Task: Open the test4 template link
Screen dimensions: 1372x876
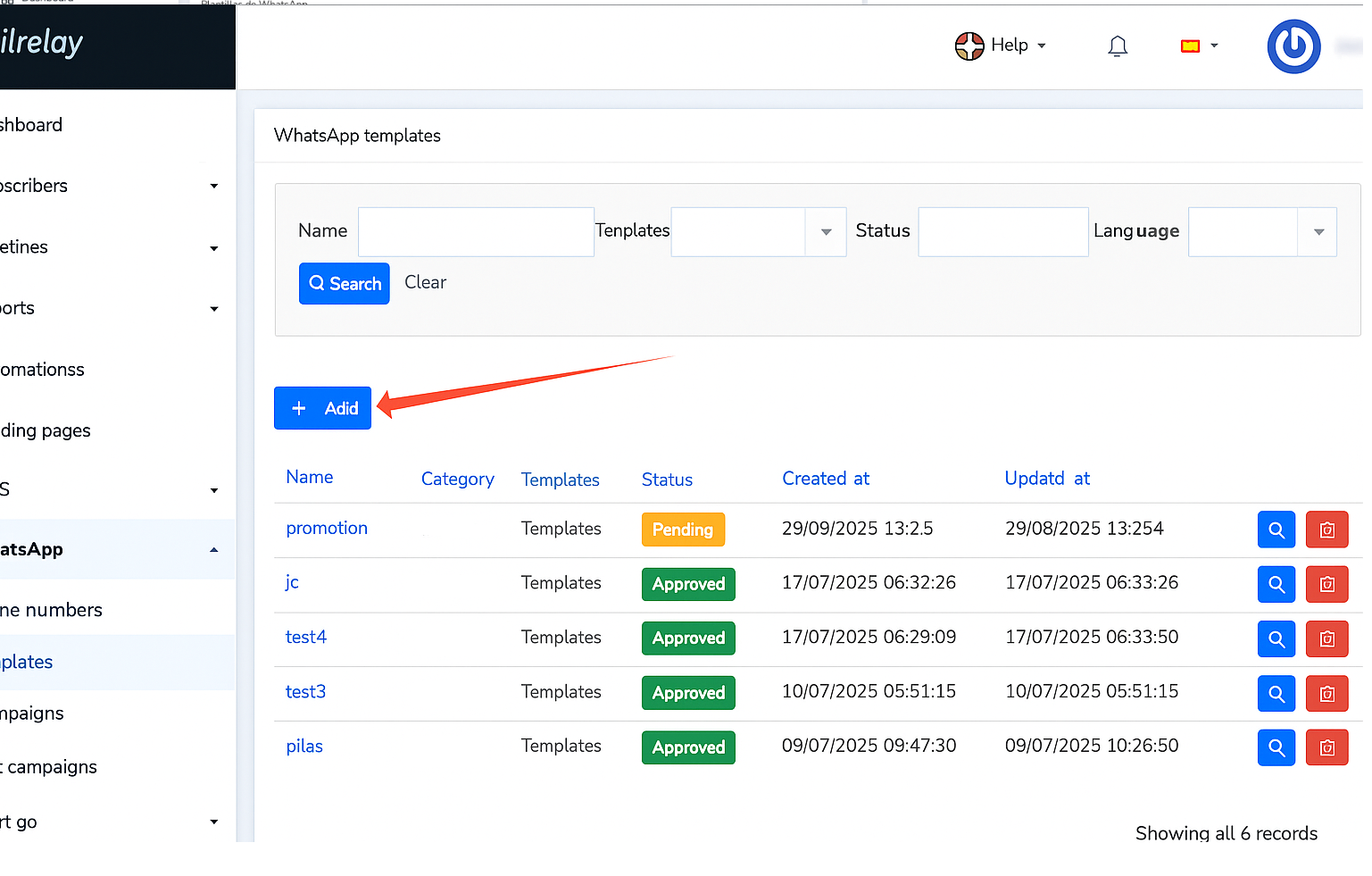Action: tap(306, 638)
